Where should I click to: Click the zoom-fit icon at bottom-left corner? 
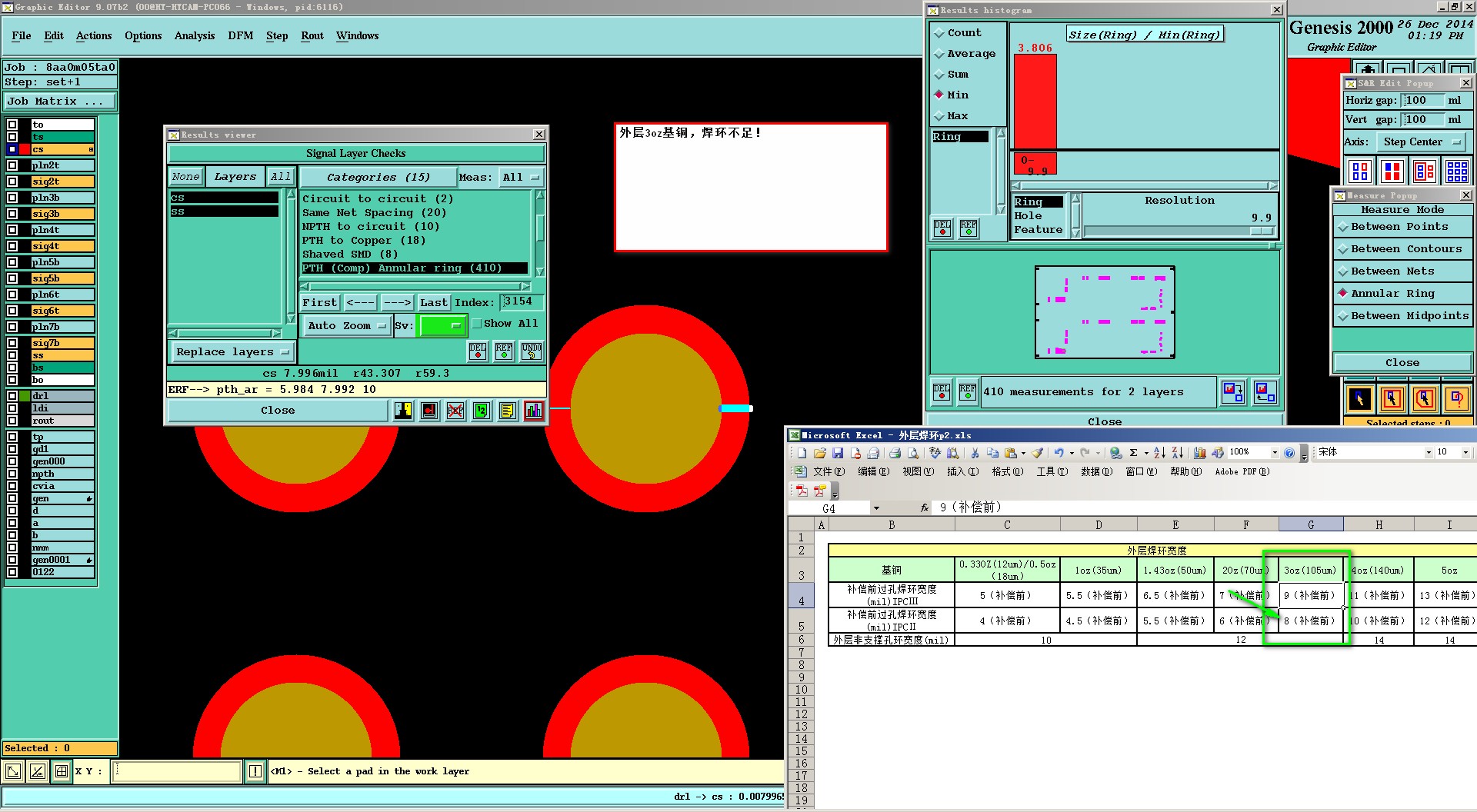tap(13, 771)
